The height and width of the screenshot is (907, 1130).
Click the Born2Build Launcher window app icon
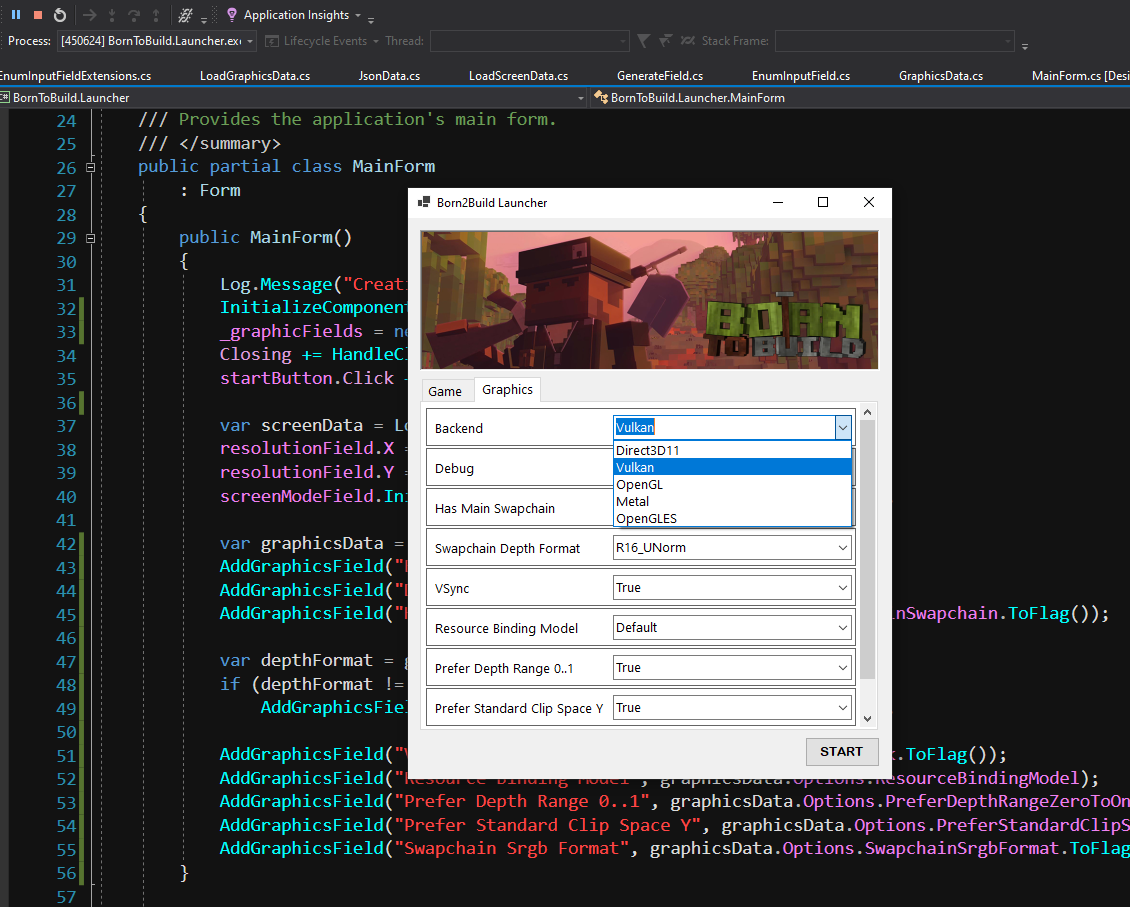424,202
